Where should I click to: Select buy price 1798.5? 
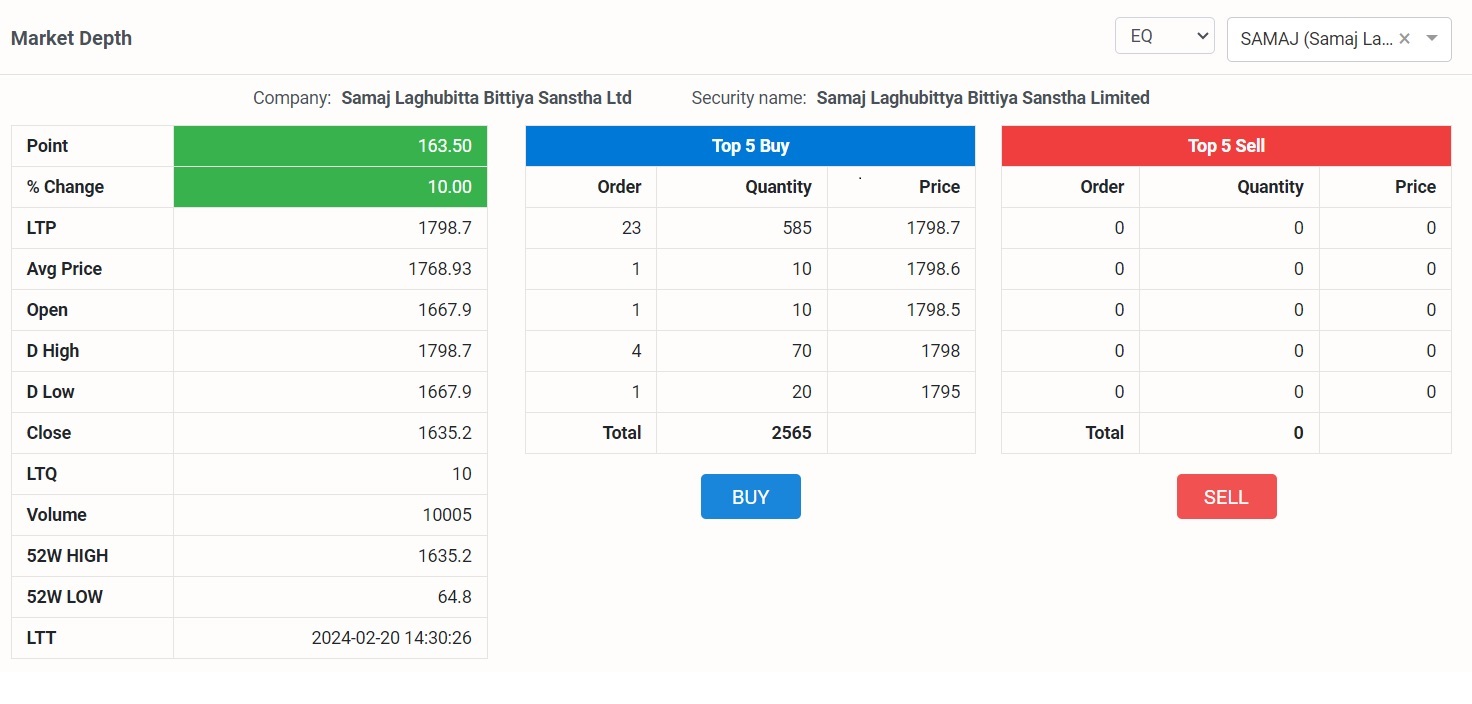coord(933,310)
